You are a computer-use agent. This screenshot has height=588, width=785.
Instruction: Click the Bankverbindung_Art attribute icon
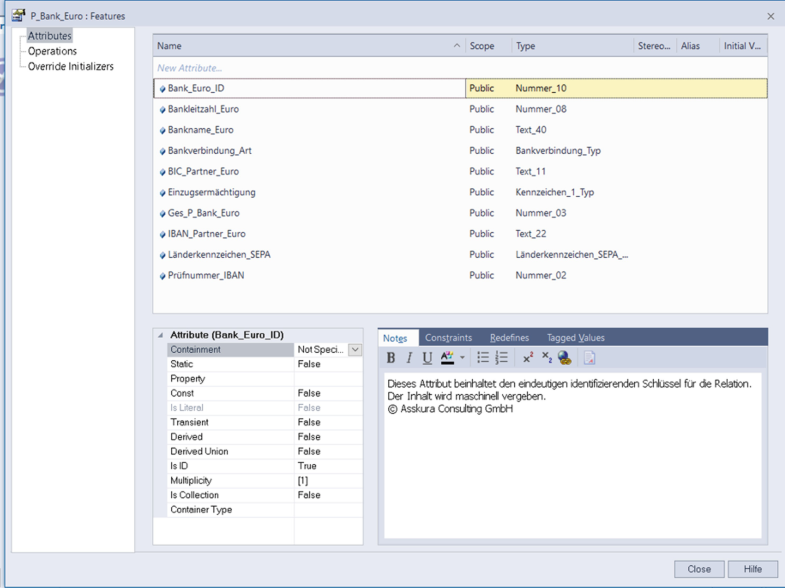click(162, 151)
